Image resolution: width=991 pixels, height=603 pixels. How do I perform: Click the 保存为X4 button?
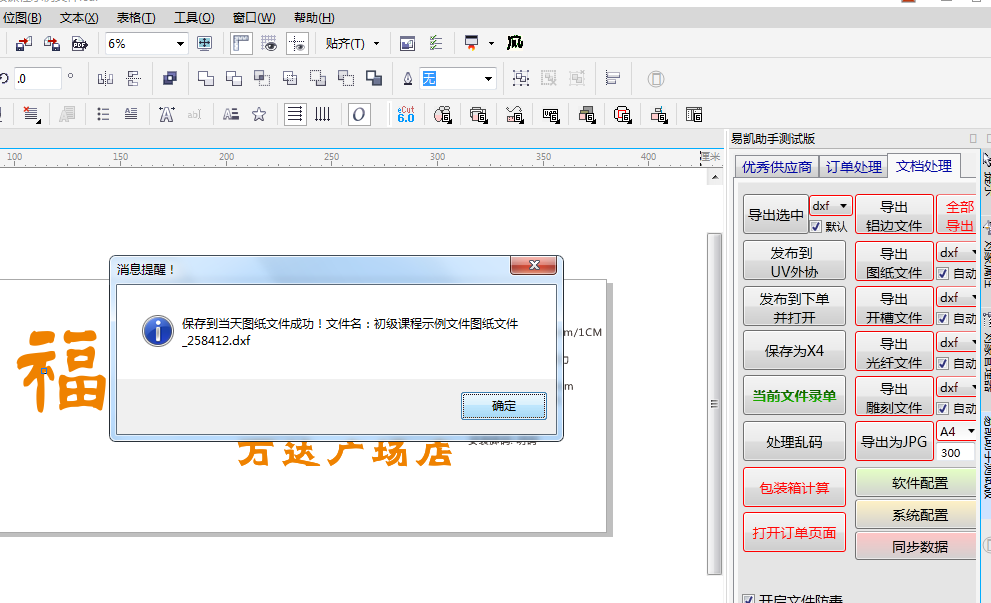click(794, 351)
